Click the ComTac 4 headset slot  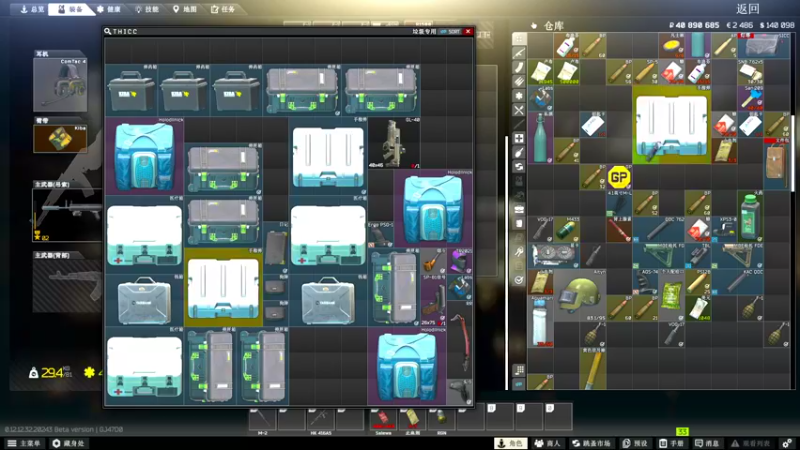click(60, 85)
